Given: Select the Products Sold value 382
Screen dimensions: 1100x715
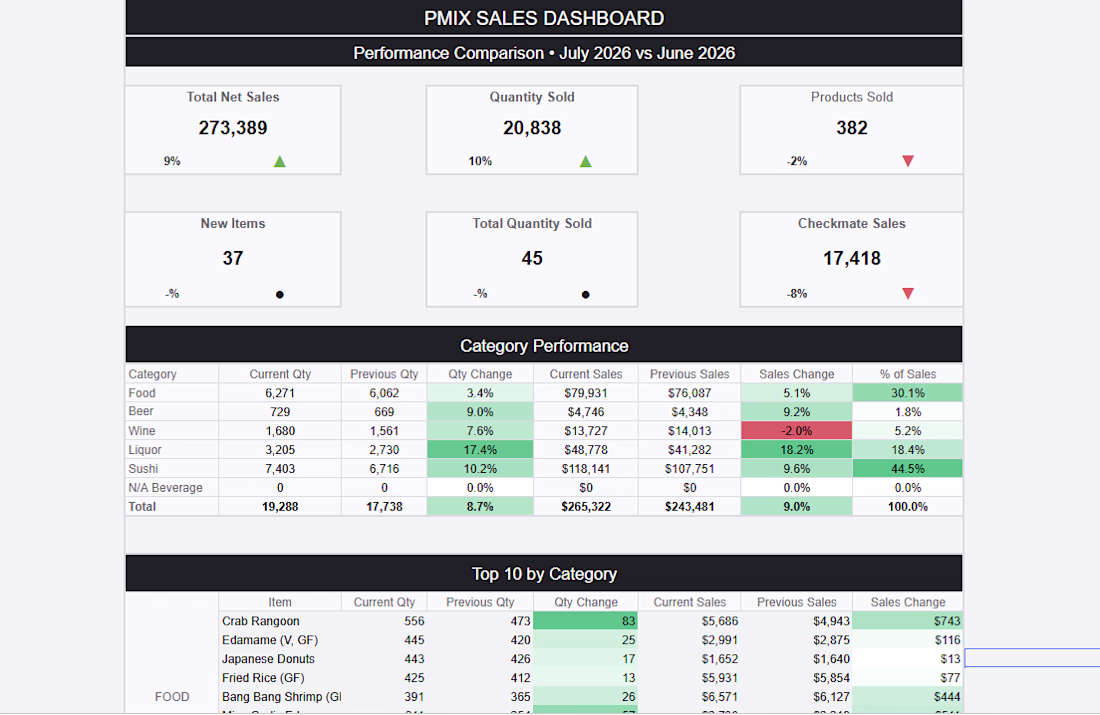Looking at the screenshot, I should (852, 128).
